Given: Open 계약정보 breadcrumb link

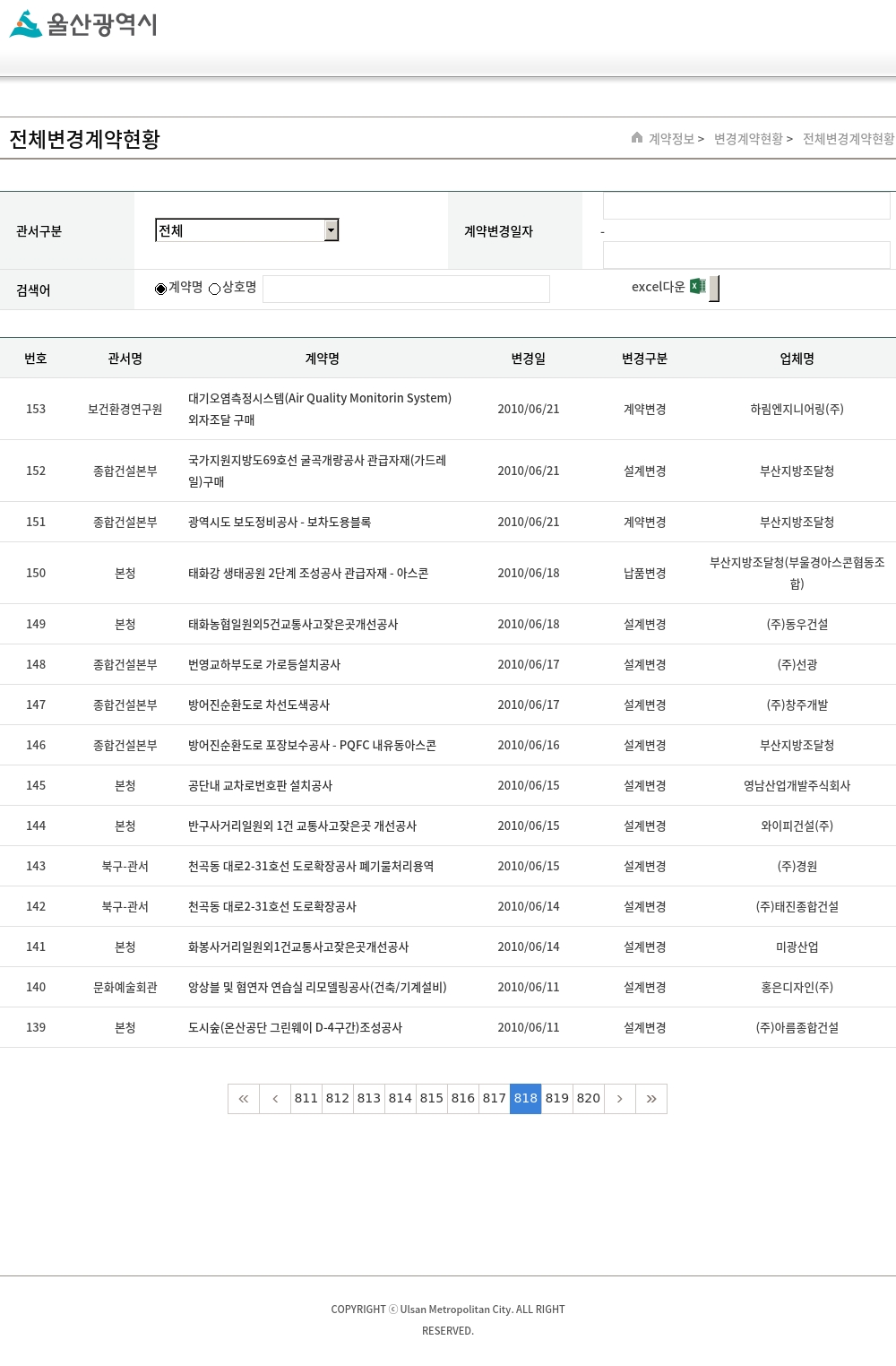Looking at the screenshot, I should tap(671, 139).
